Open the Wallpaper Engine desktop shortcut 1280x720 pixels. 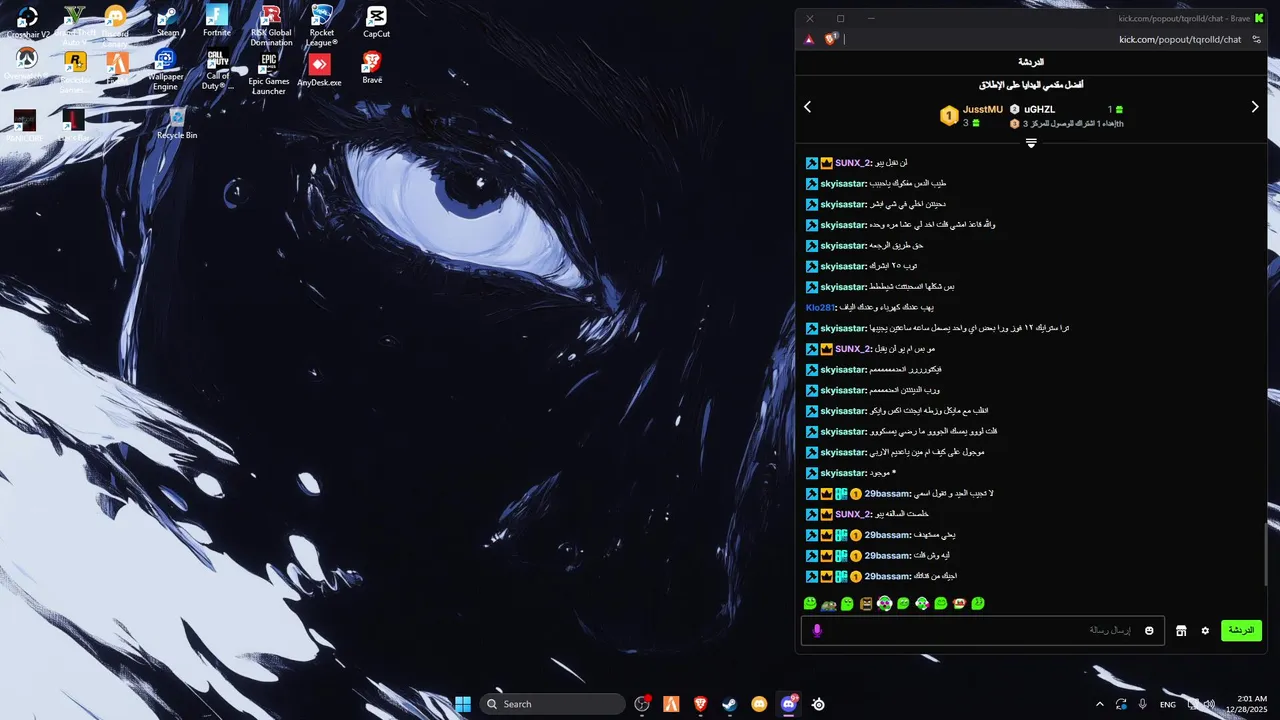pyautogui.click(x=166, y=70)
